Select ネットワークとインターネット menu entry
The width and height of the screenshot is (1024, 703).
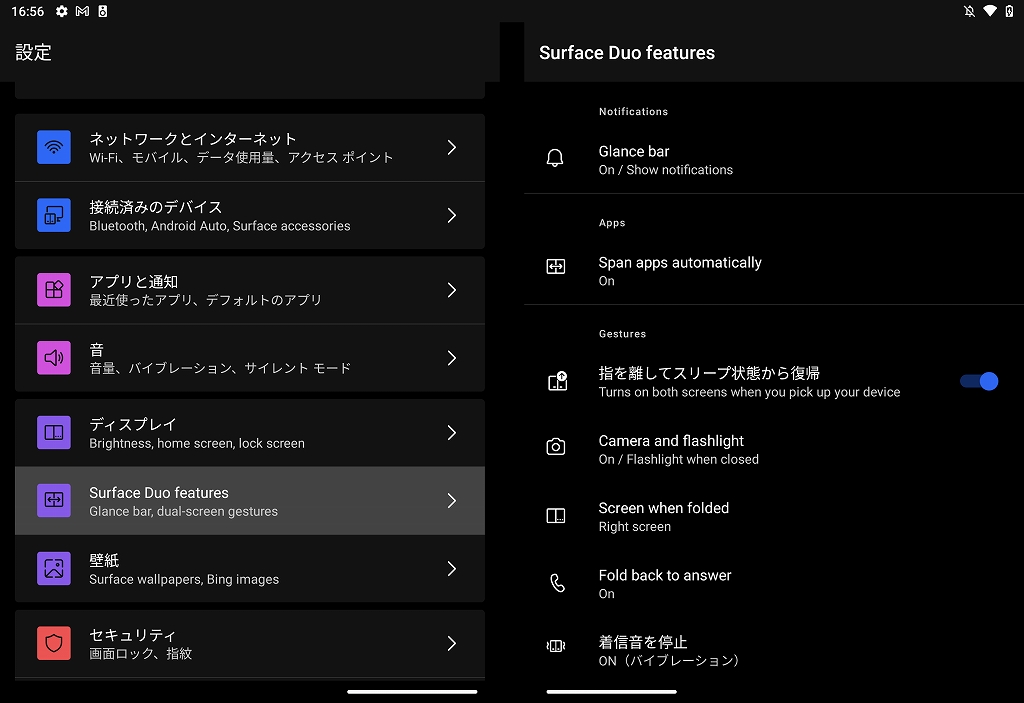pyautogui.click(x=249, y=148)
